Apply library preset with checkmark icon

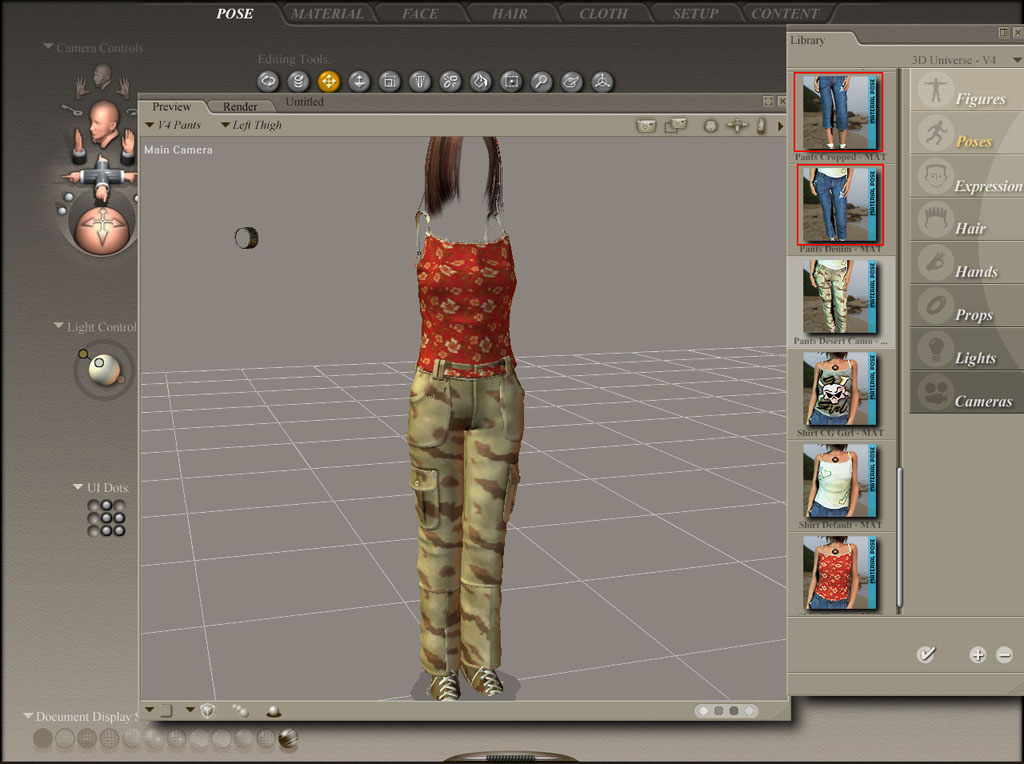[927, 655]
